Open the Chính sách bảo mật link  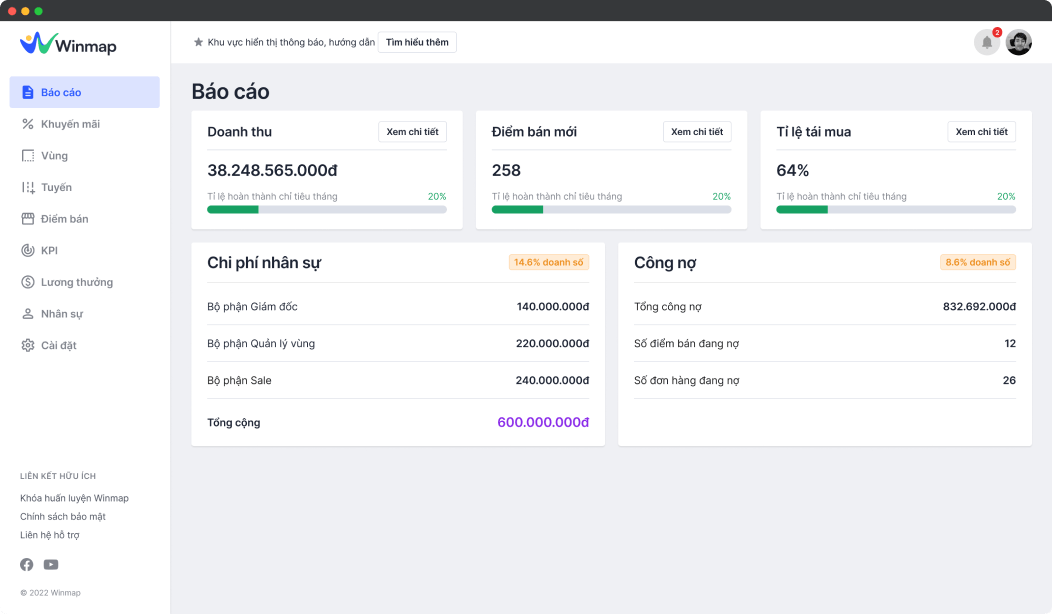[x=63, y=517]
